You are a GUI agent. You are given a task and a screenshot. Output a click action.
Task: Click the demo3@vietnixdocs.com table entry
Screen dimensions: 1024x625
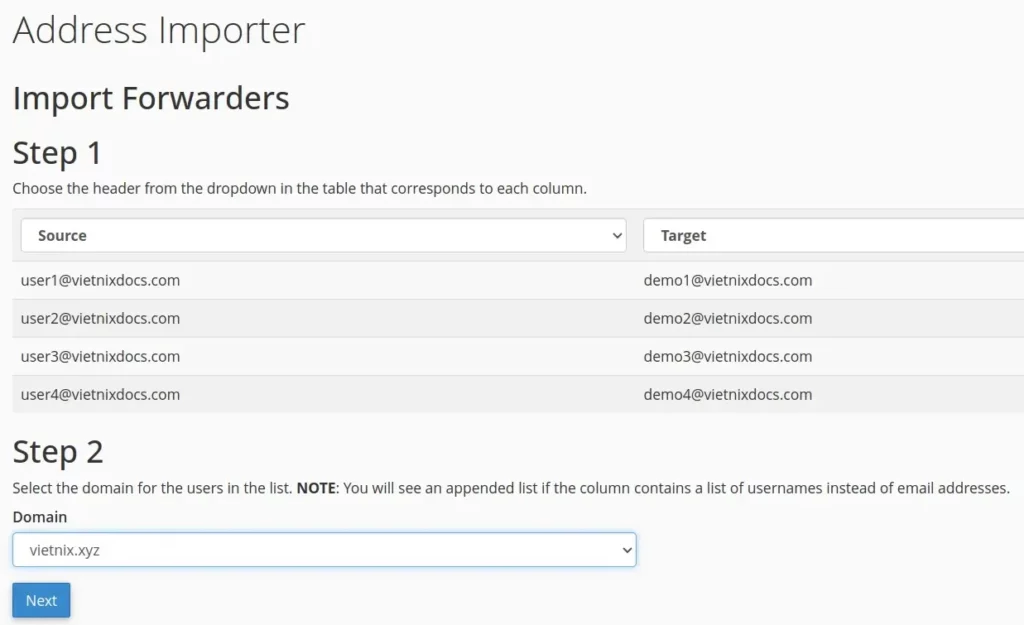pos(727,356)
